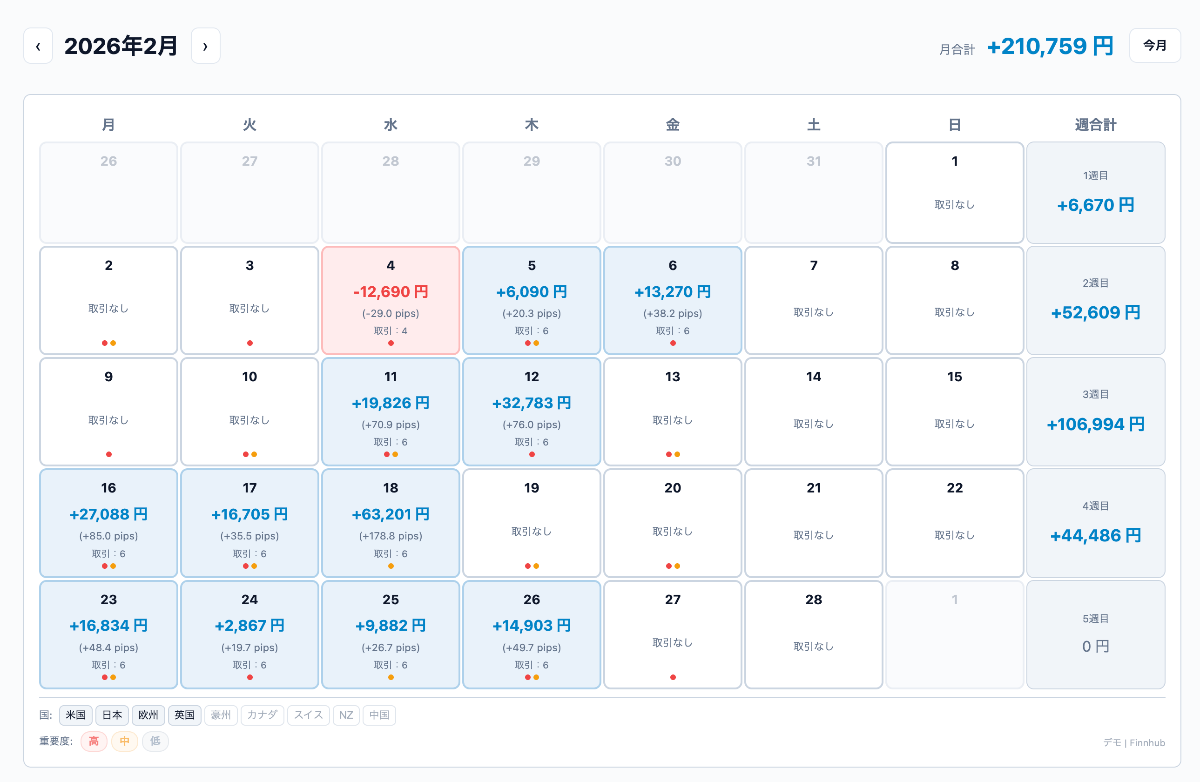Toggle the 米国 country filter
1200x782 pixels.
pos(76,715)
